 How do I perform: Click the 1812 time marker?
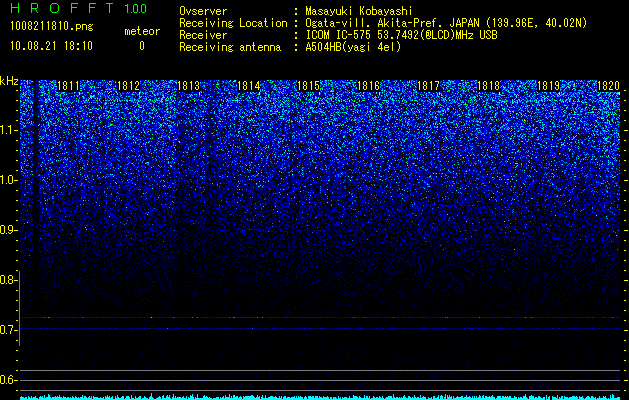[128, 86]
